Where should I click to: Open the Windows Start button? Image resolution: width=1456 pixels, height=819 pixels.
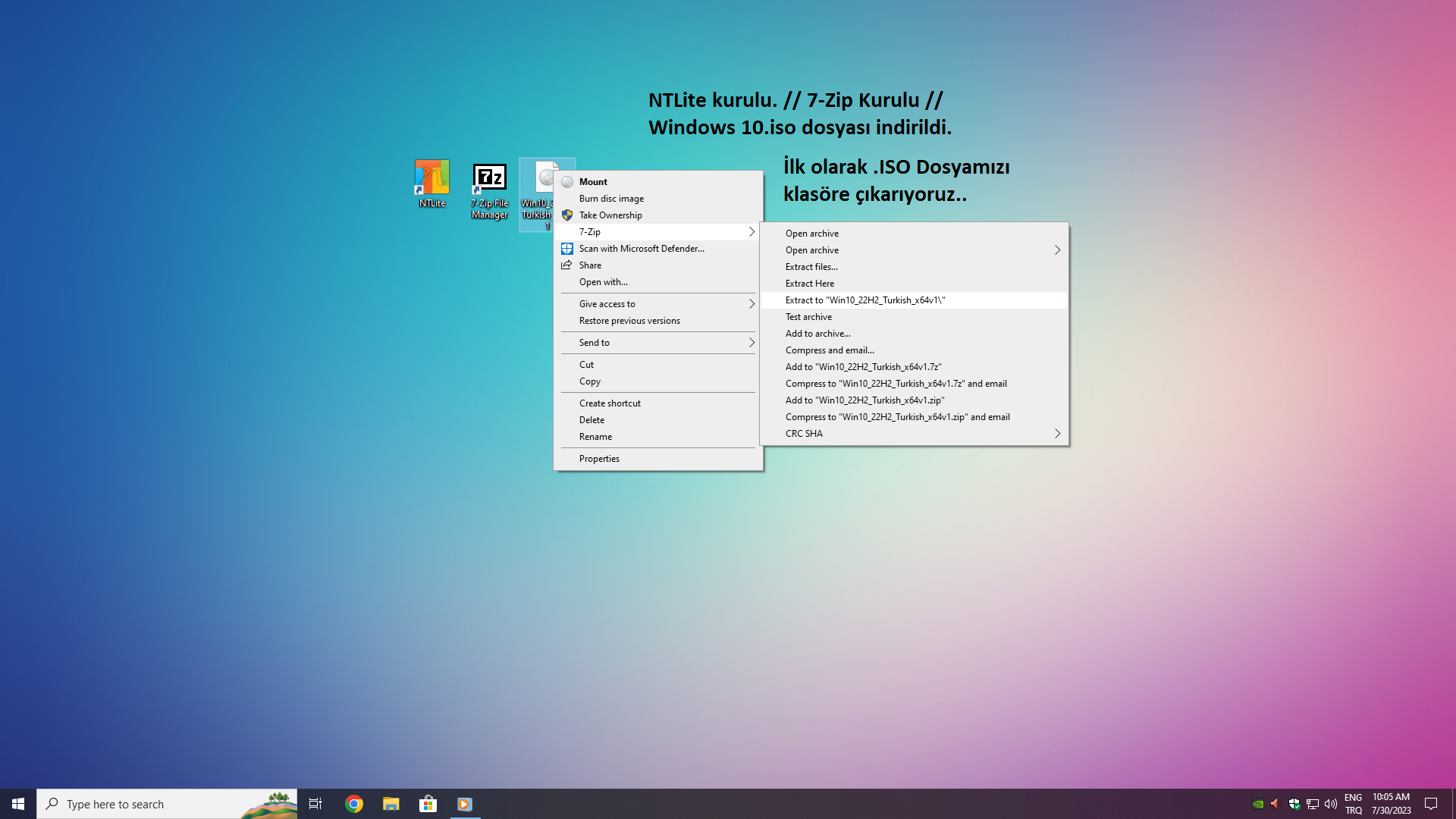[18, 804]
